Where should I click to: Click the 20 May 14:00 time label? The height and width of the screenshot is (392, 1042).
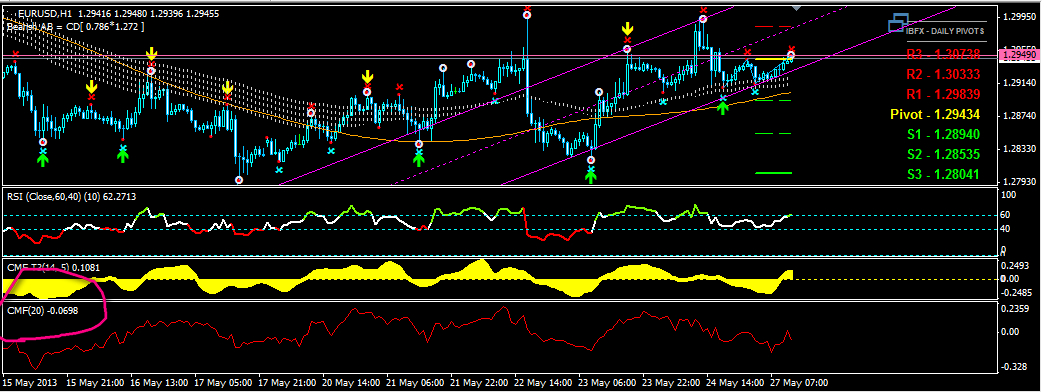pos(350,383)
